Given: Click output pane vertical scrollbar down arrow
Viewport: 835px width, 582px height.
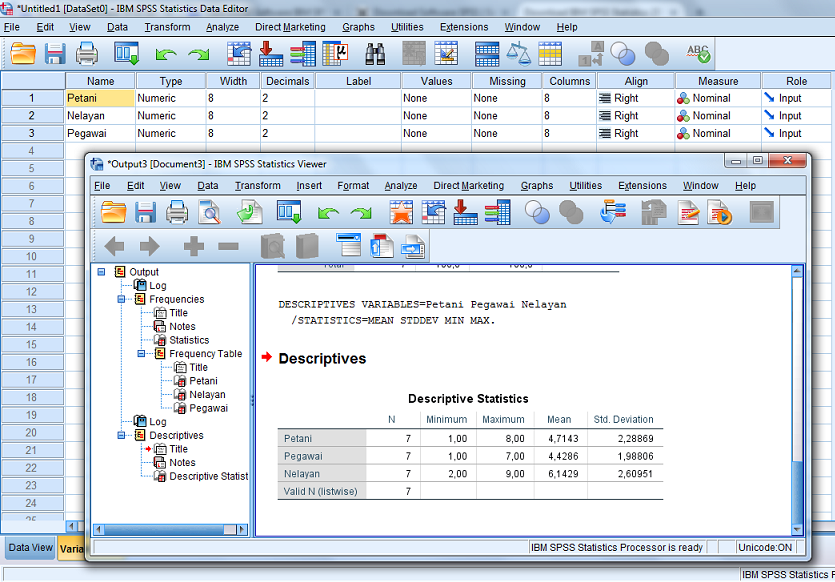Looking at the screenshot, I should pos(797,529).
